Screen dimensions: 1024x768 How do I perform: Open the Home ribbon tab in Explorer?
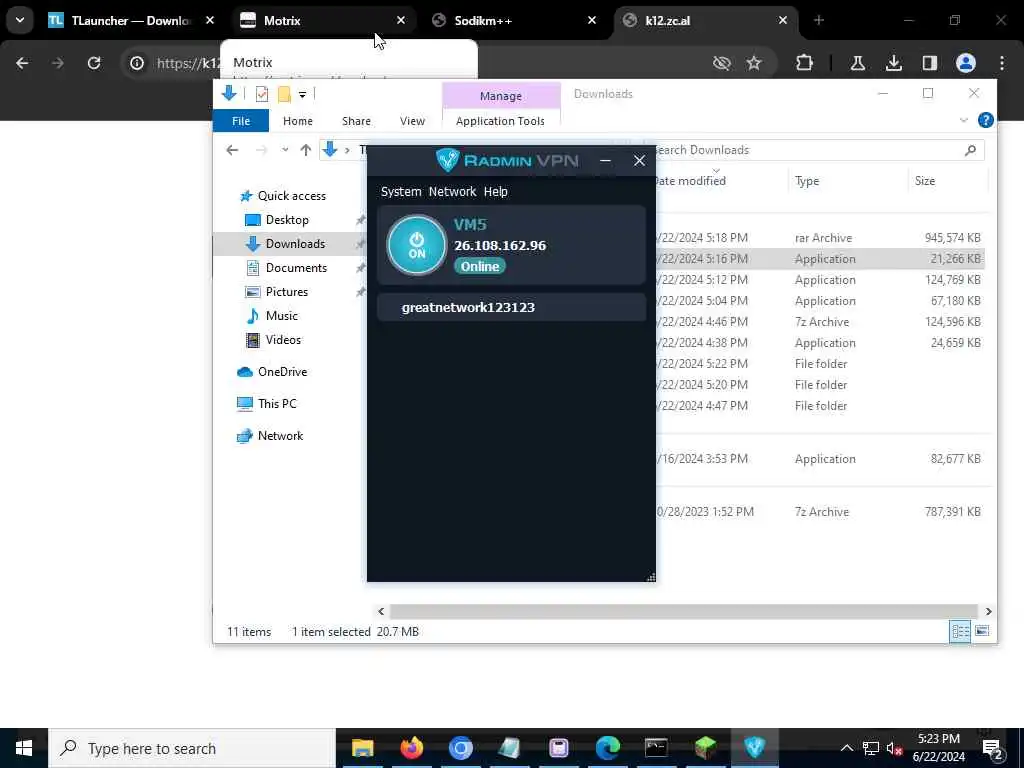(x=298, y=121)
